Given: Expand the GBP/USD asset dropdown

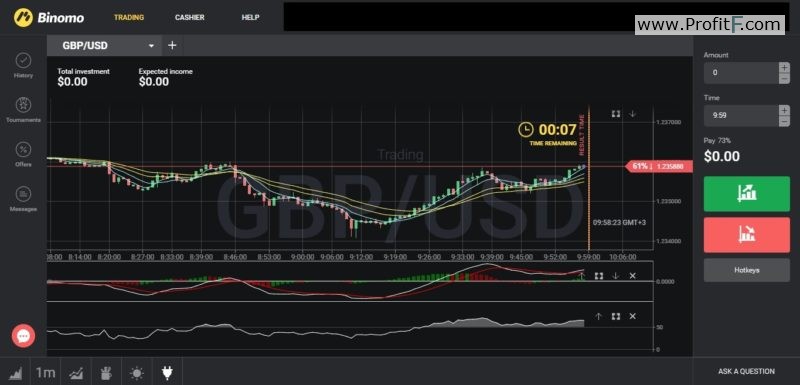Looking at the screenshot, I should (151, 46).
